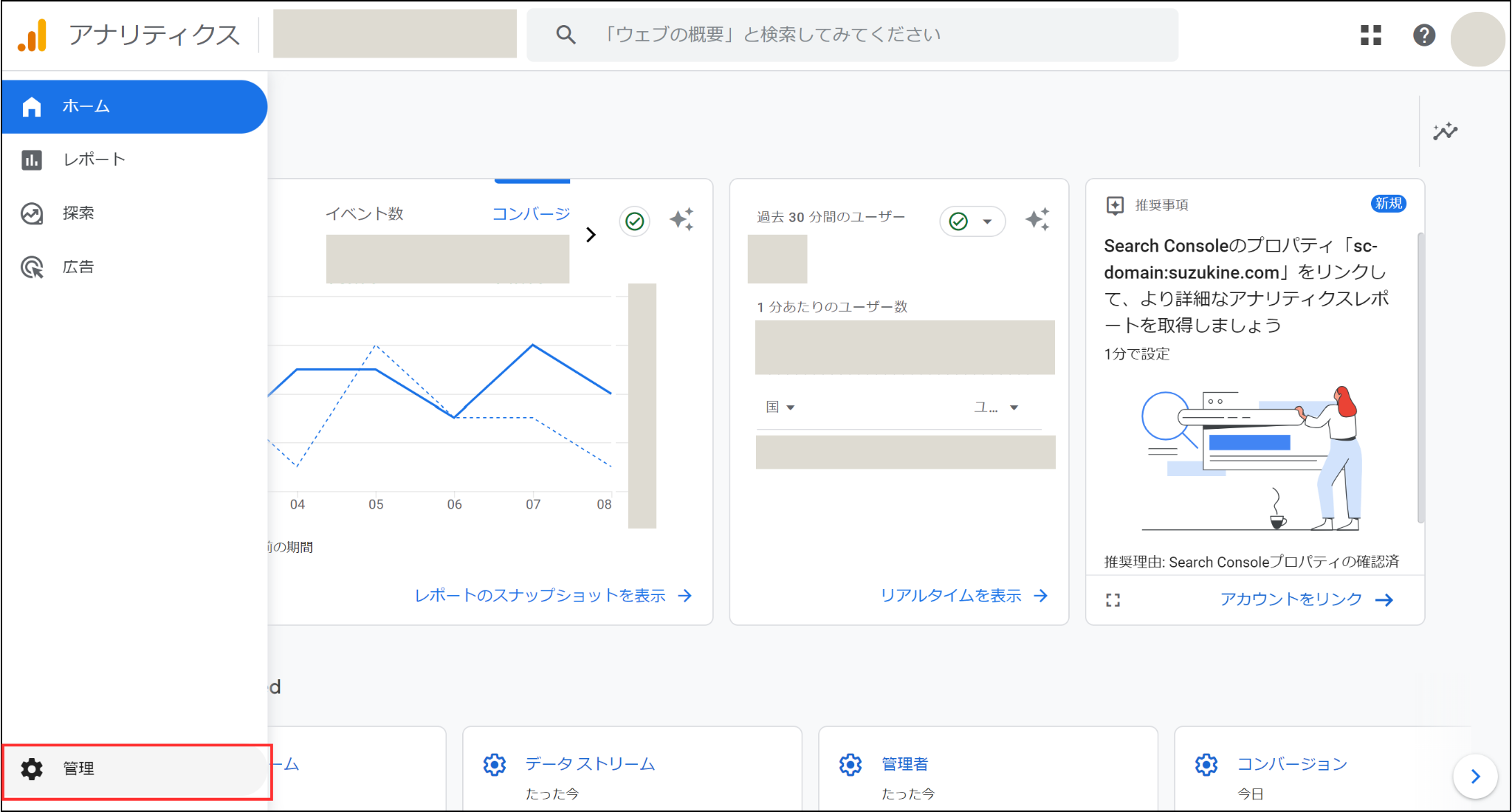Click the Google Analytics logo icon
Screen dimensions: 1512x812
pyautogui.click(x=32, y=35)
